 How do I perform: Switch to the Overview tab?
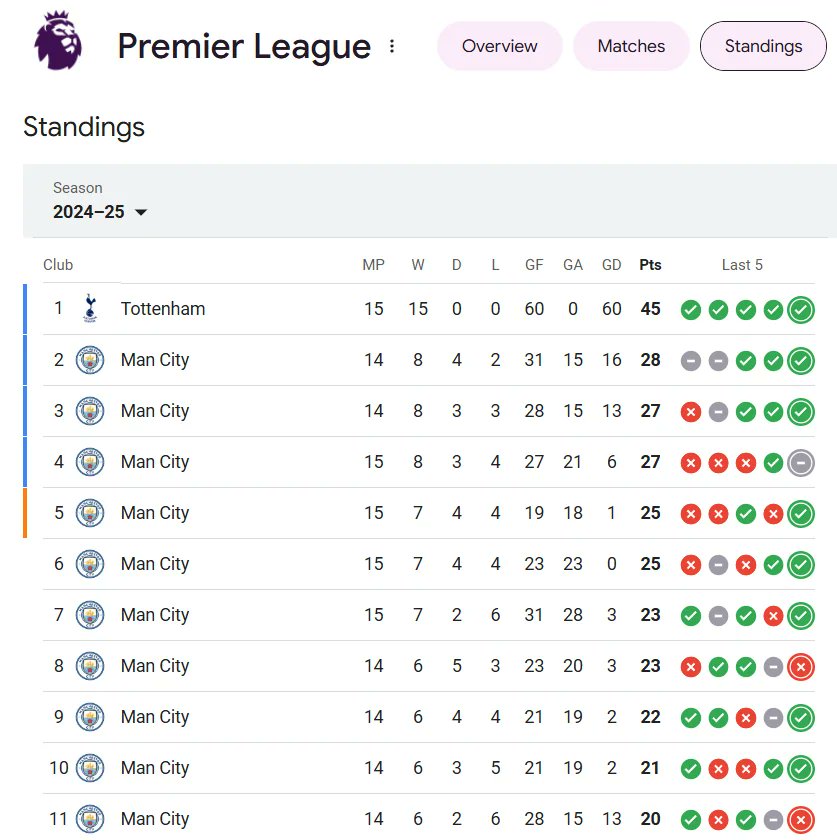pyautogui.click(x=499, y=46)
